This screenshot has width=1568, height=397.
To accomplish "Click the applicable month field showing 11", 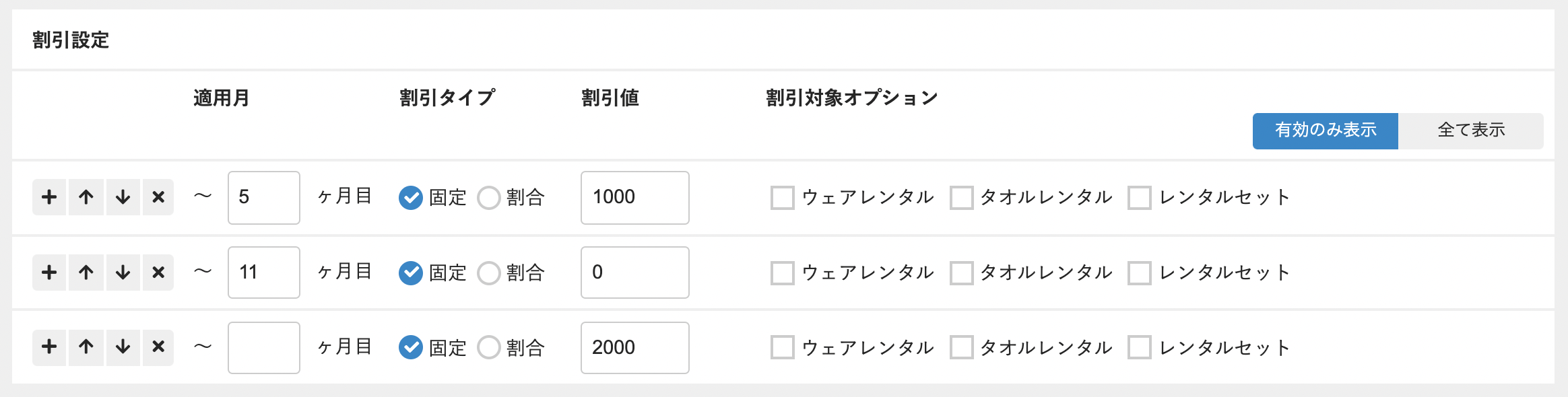I will pyautogui.click(x=263, y=273).
